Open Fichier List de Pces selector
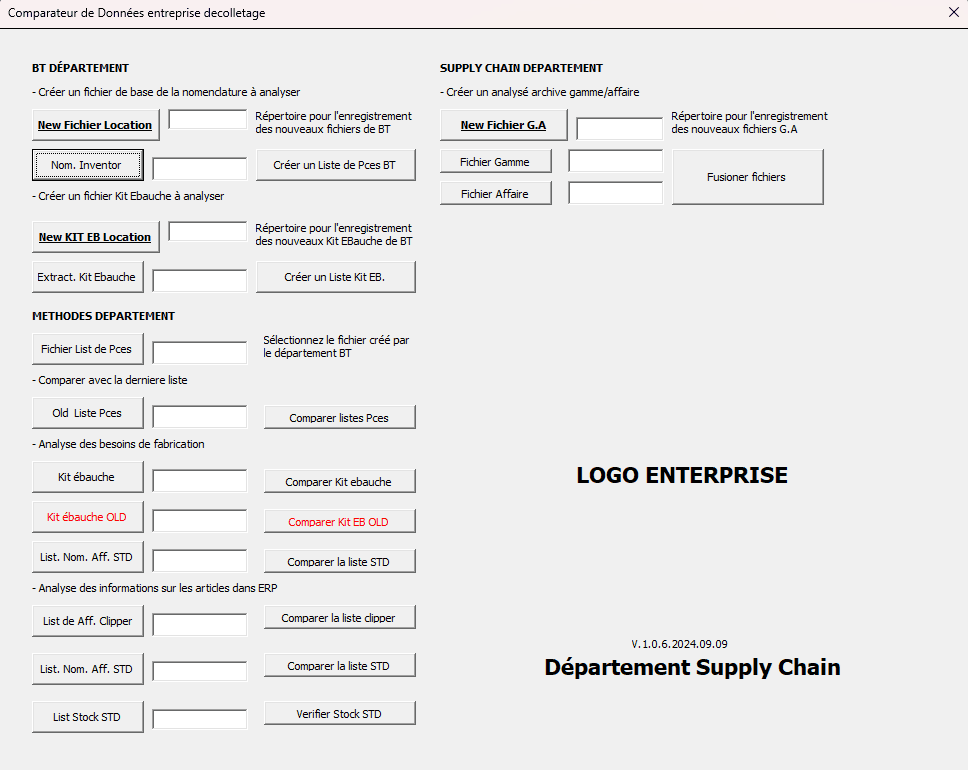968x770 pixels. [x=87, y=349]
